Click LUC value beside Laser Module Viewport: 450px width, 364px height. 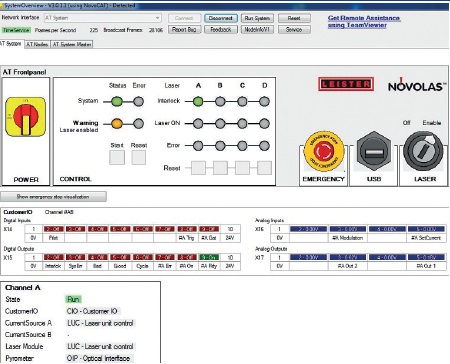[100, 346]
